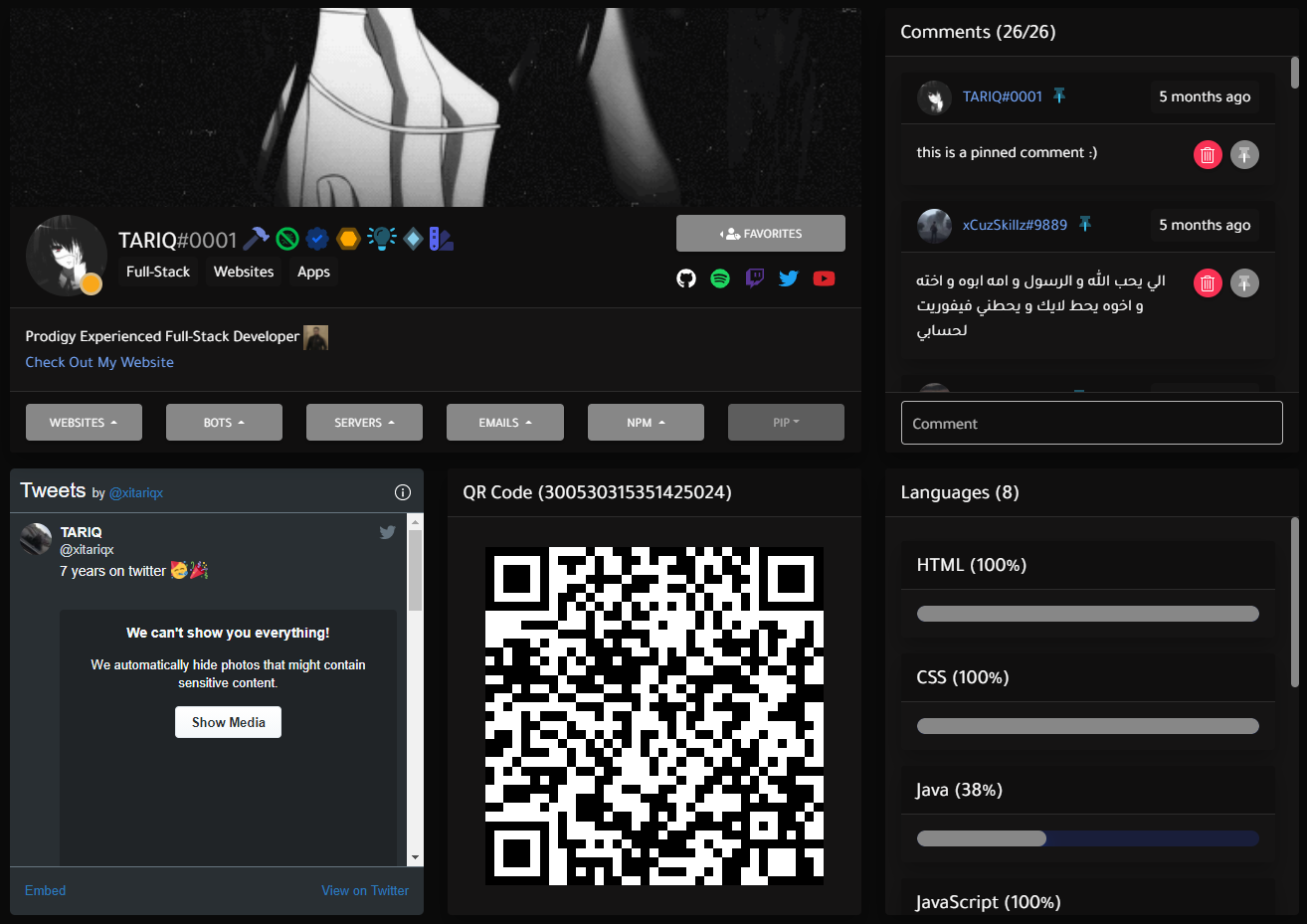Viewport: 1307px width, 924px height.
Task: Click the purple ruler and pencil badge
Action: point(442,239)
